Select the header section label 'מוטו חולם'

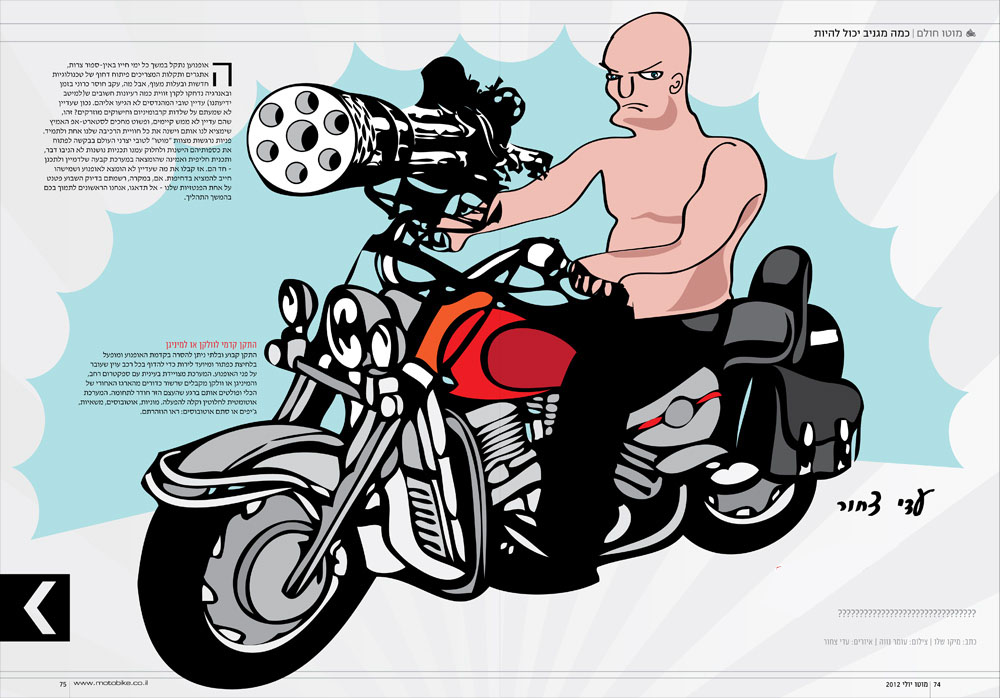(x=939, y=33)
